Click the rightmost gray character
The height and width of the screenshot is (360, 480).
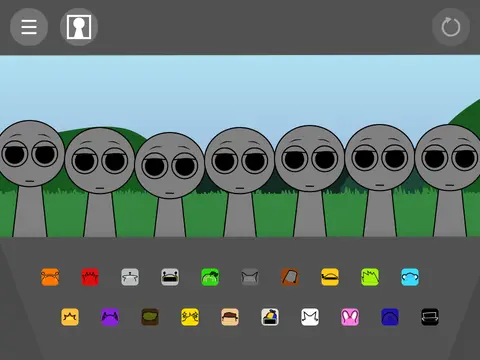(448, 180)
